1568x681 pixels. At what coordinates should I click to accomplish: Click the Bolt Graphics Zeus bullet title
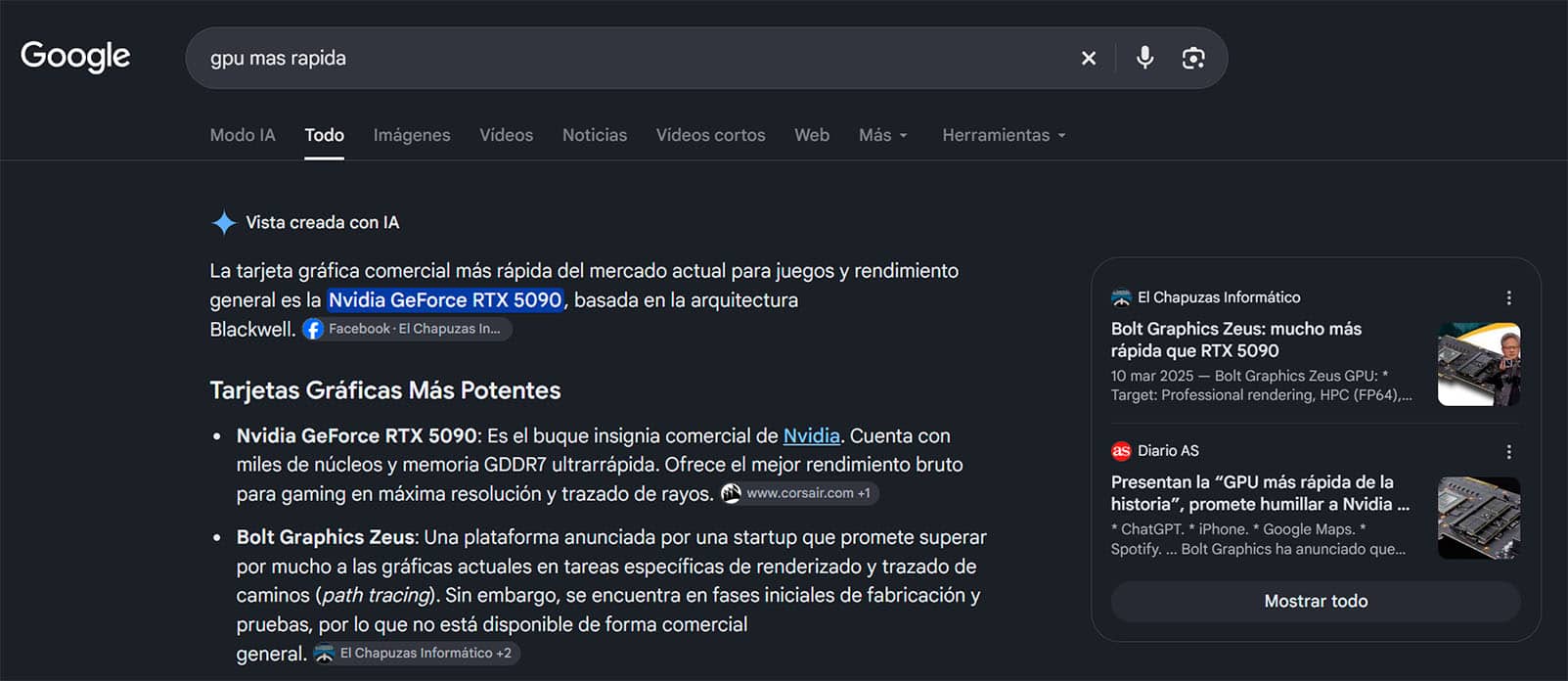tap(326, 537)
